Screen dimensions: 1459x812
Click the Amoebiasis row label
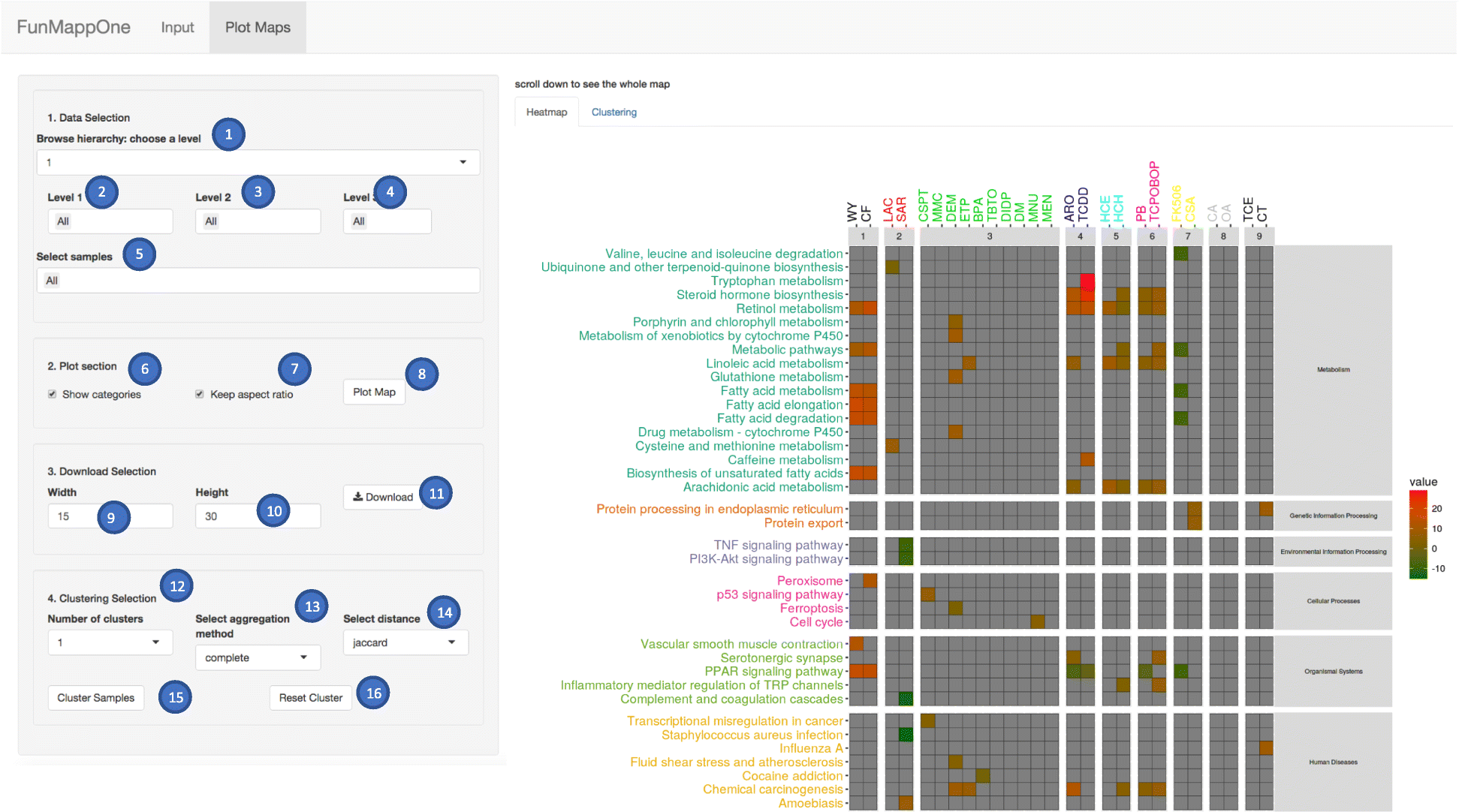810,804
